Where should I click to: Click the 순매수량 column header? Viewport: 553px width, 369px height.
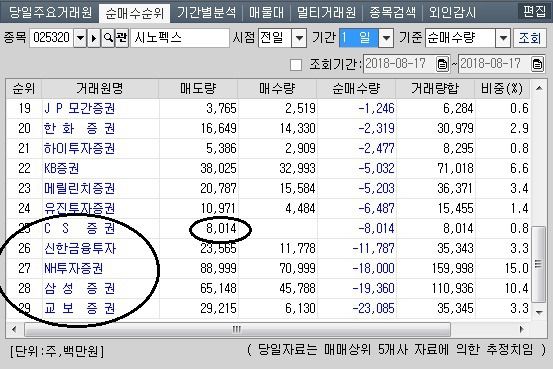(x=356, y=89)
